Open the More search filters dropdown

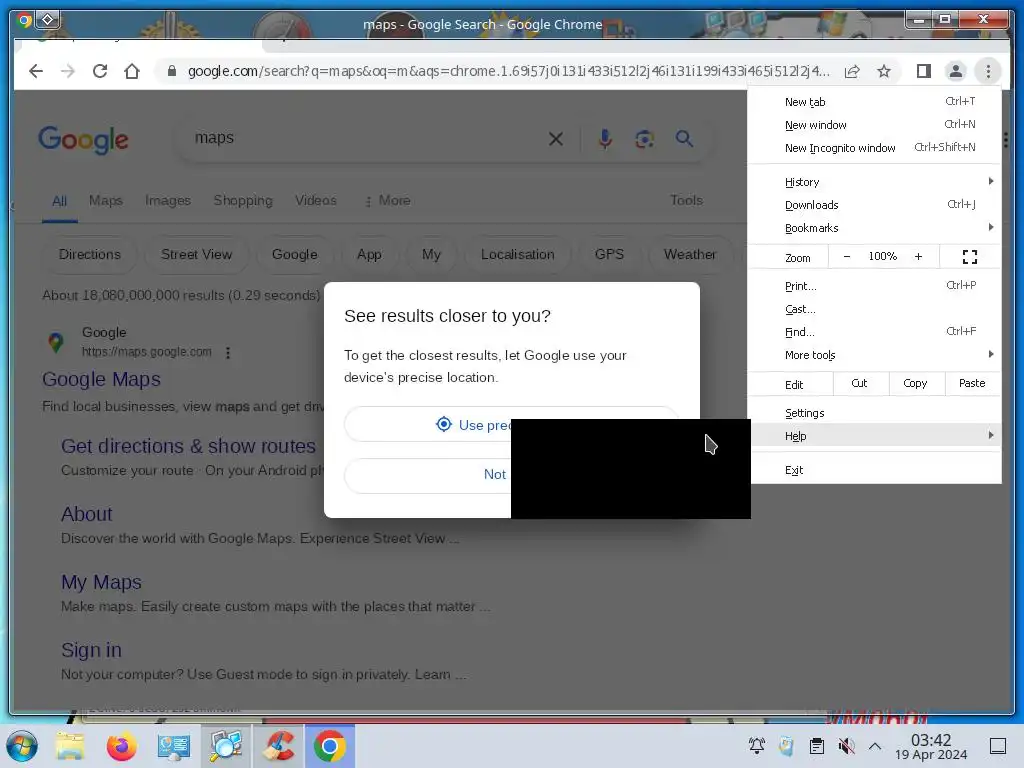tap(388, 200)
